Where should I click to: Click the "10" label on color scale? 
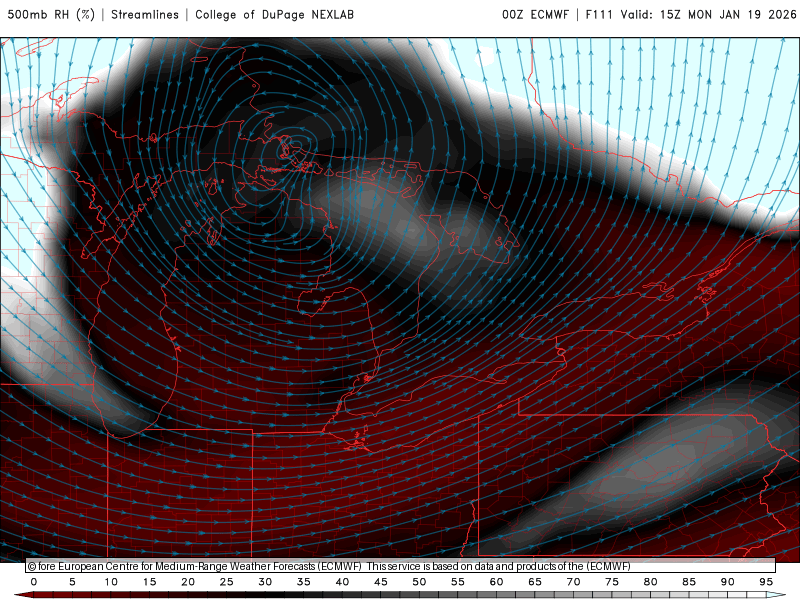tap(111, 582)
